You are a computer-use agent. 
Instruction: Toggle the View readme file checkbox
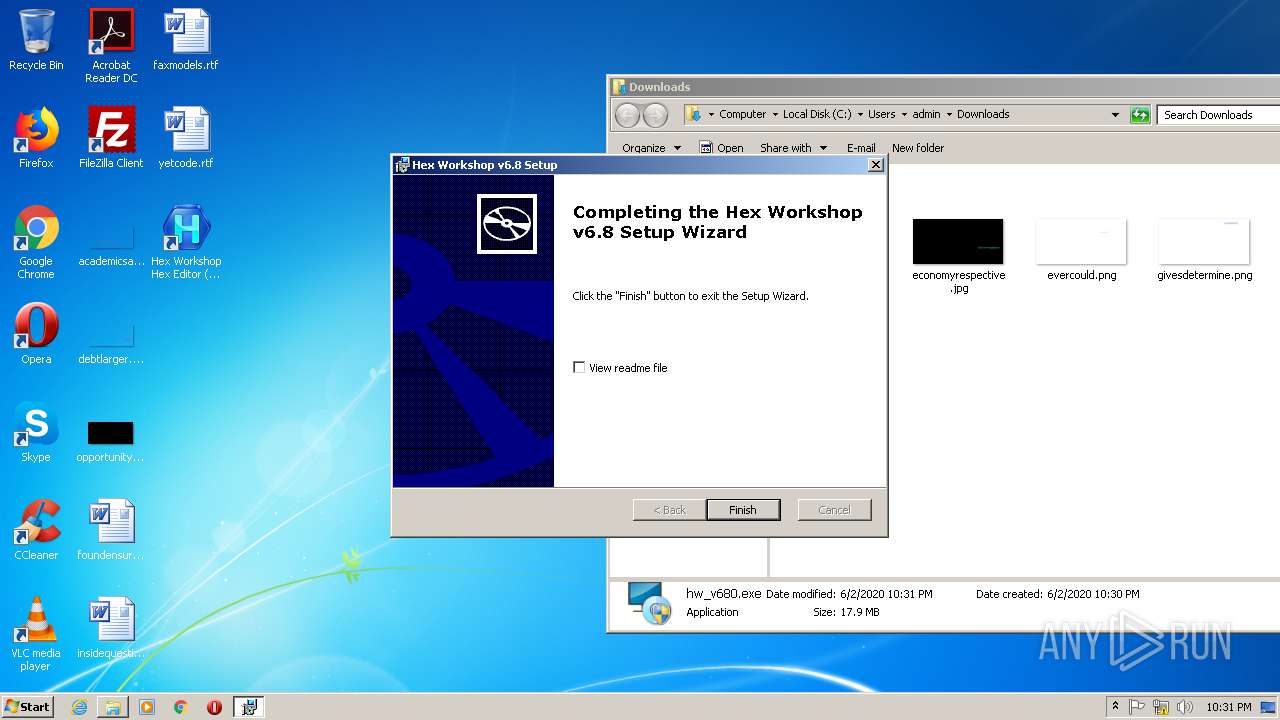coord(579,368)
